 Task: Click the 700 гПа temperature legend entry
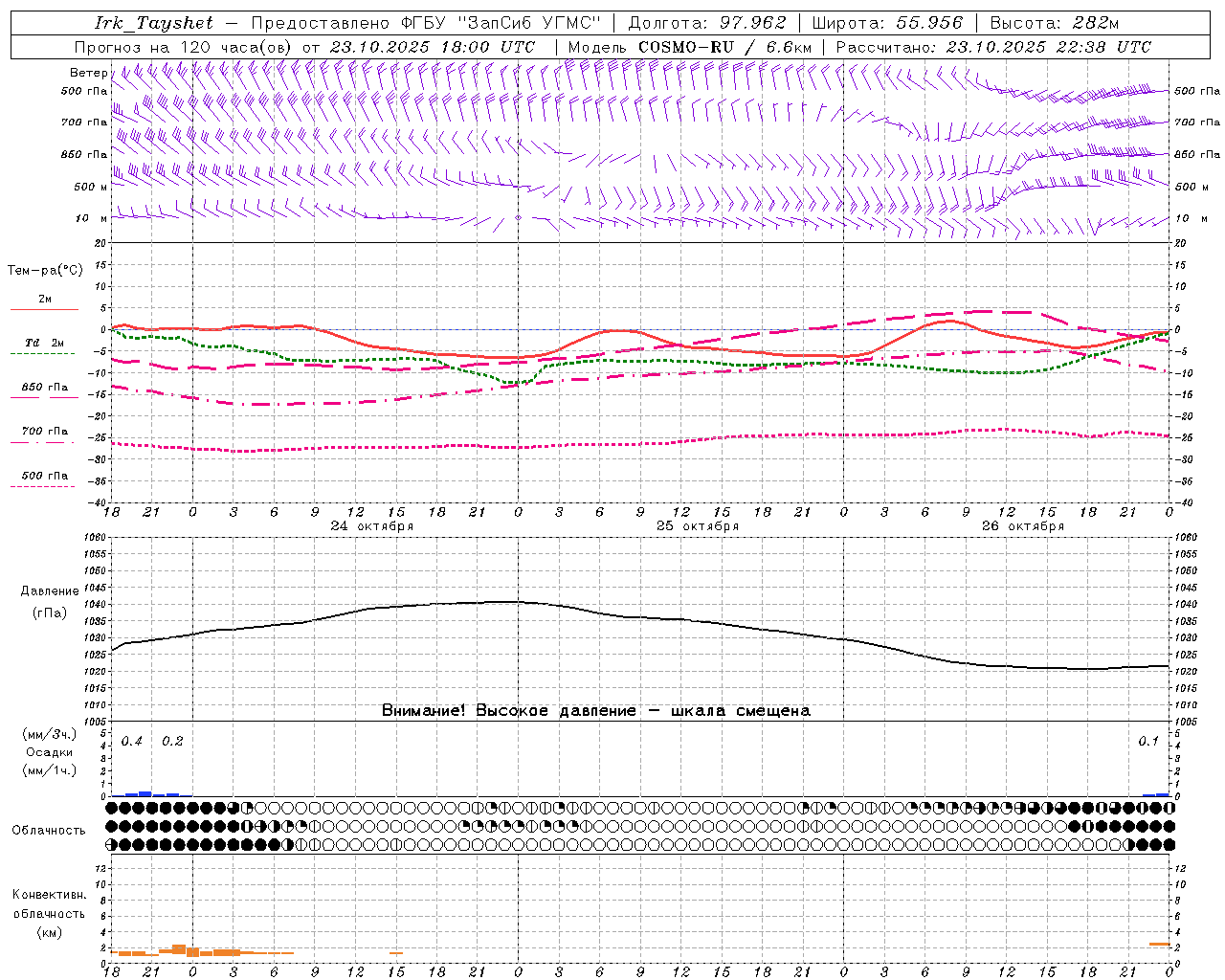pos(45,432)
